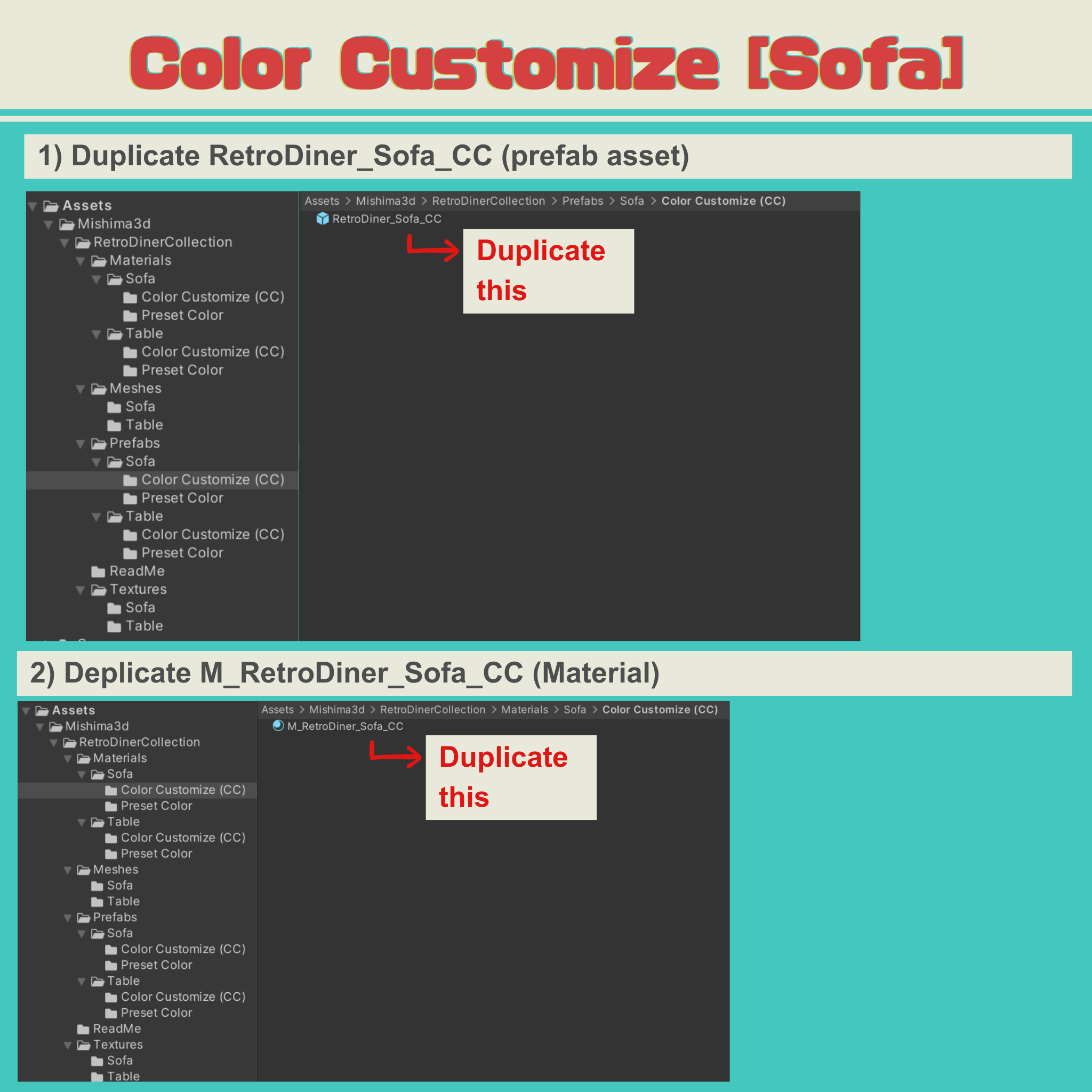This screenshot has width=1092, height=1092.
Task: Click the Textures folder icon in step 2 tree
Action: (x=84, y=1045)
